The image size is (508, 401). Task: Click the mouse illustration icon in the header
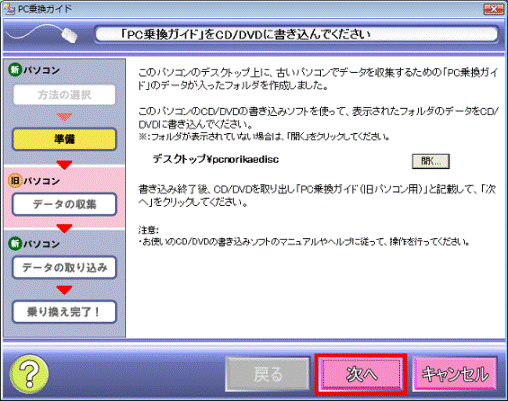(x=69, y=35)
